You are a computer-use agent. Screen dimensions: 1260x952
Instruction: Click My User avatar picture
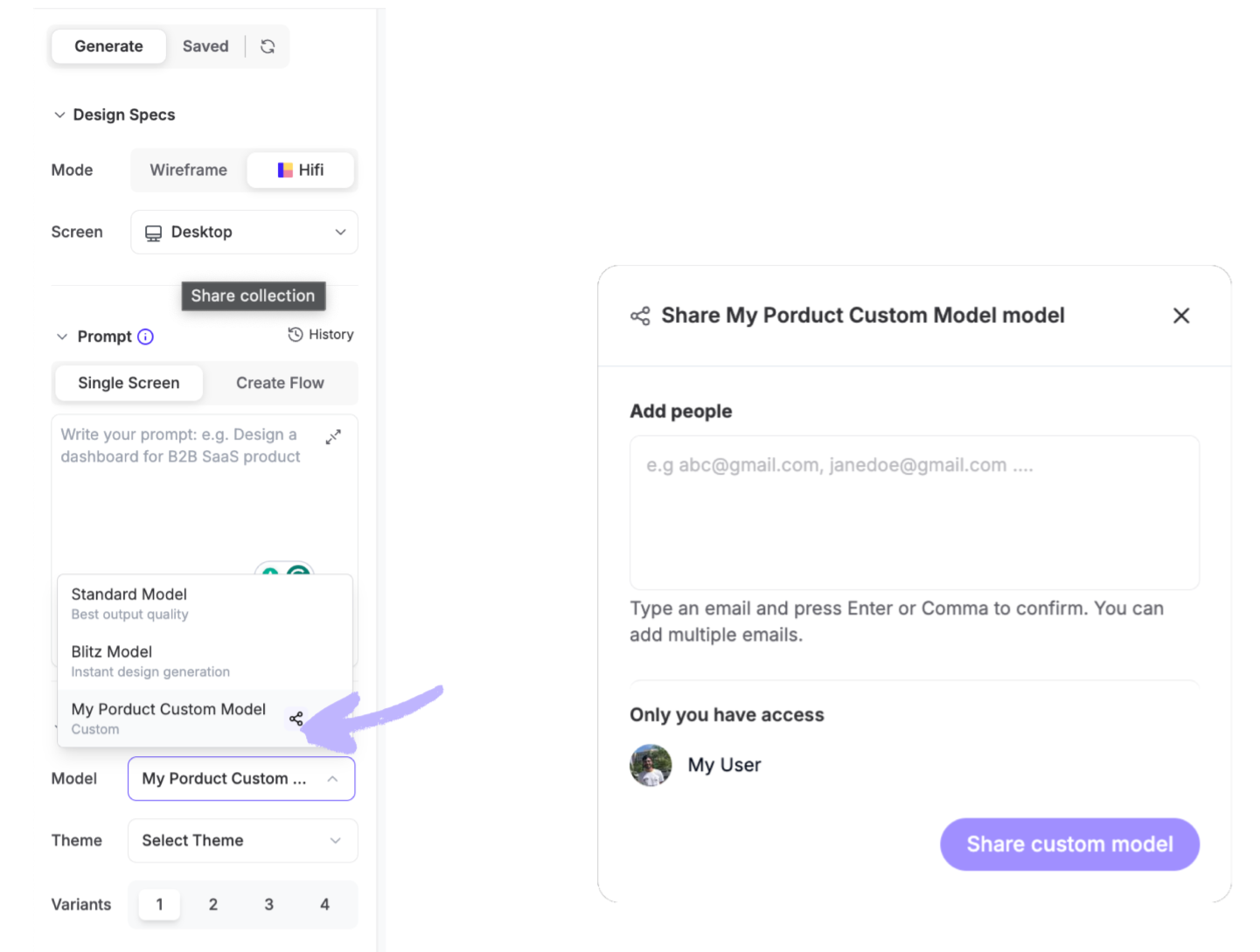point(651,766)
